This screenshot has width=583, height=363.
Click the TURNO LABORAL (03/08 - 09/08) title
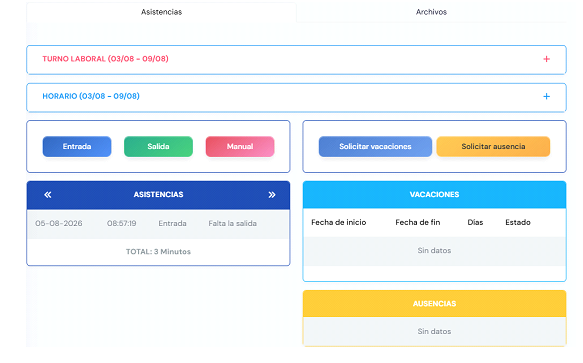coord(105,59)
